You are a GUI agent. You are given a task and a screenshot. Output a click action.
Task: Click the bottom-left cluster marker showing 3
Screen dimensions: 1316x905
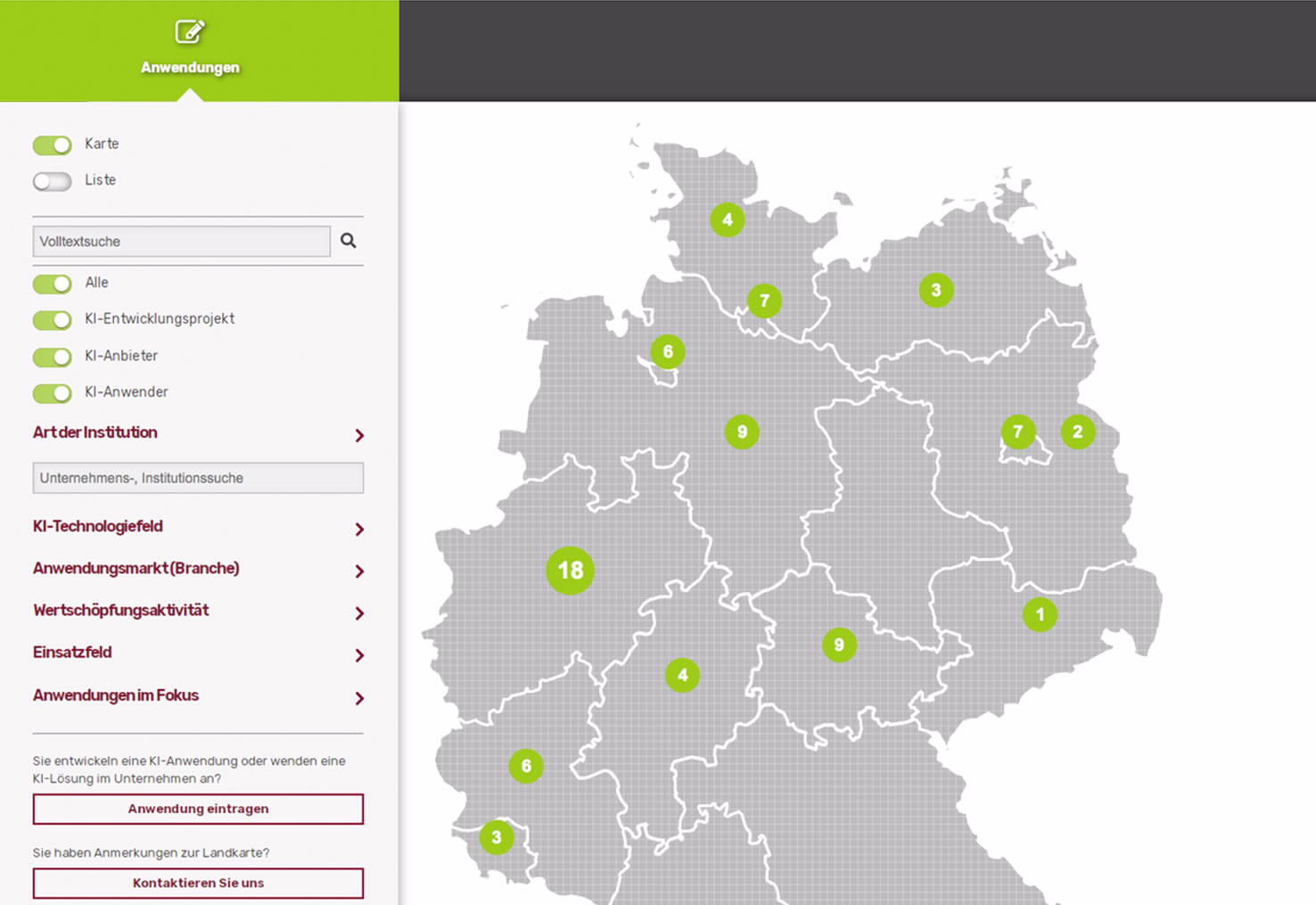click(x=497, y=837)
